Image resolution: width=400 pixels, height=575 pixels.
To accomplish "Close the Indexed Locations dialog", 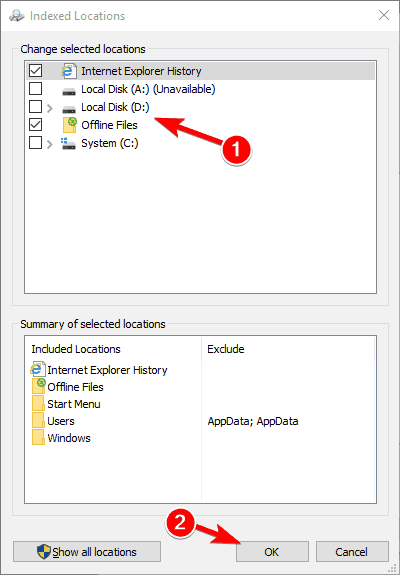I will [384, 15].
